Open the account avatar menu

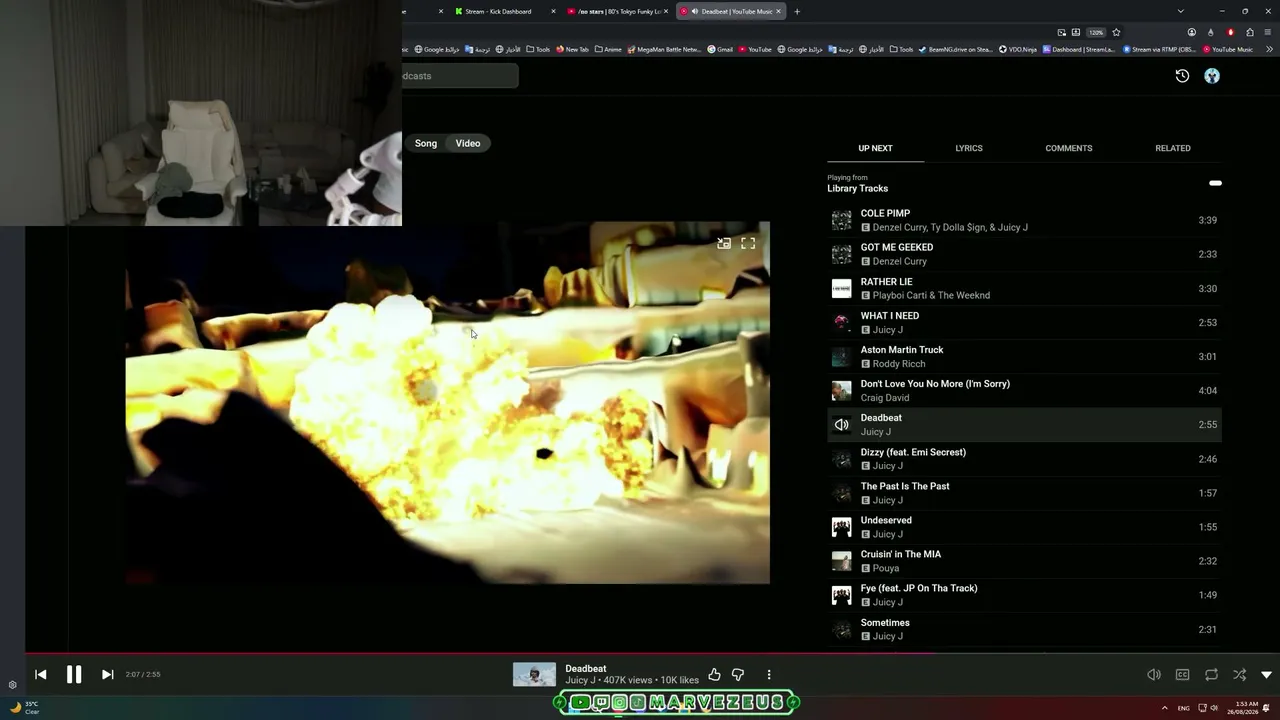point(1212,76)
